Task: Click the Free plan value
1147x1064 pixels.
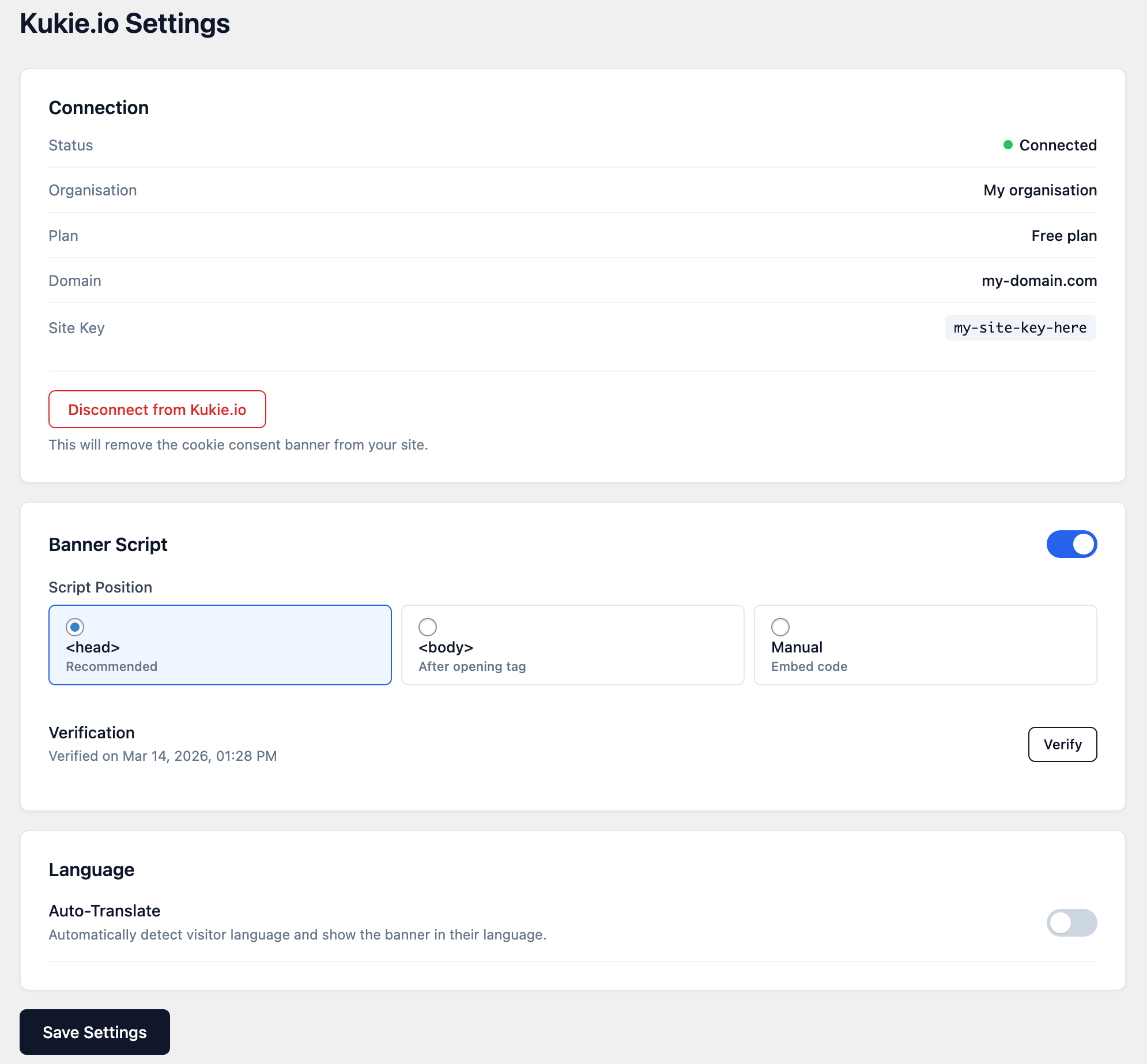Action: (1063, 235)
